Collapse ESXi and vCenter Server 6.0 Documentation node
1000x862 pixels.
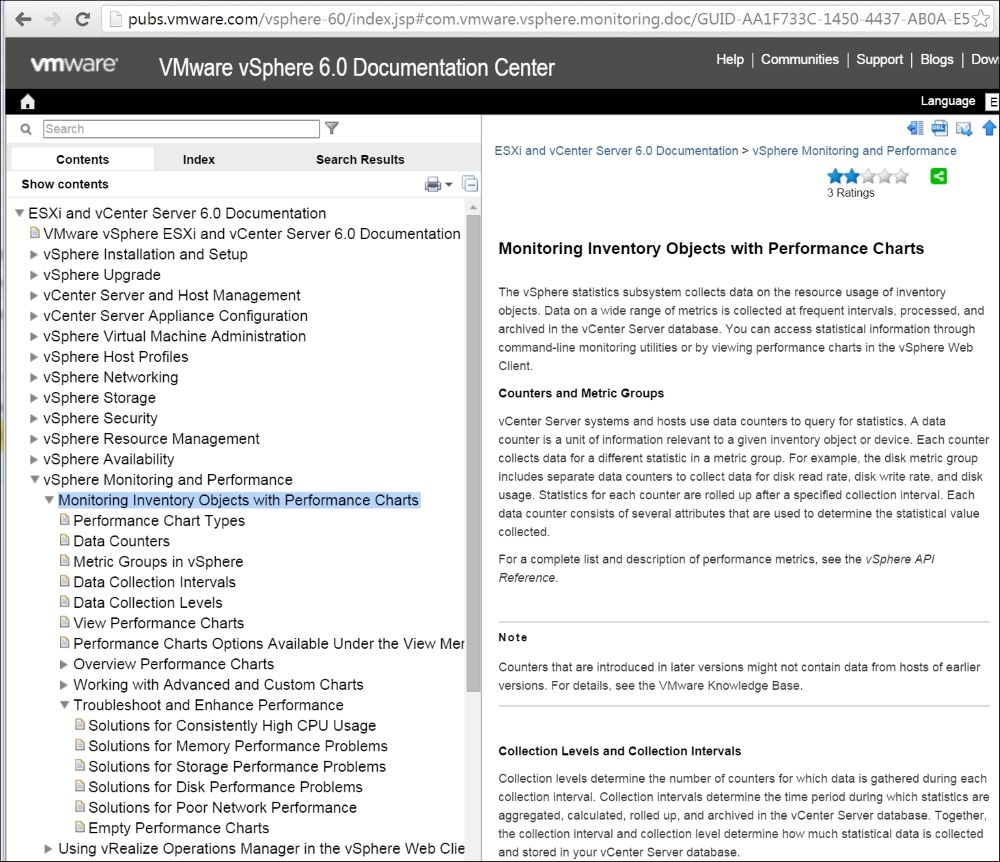point(20,213)
